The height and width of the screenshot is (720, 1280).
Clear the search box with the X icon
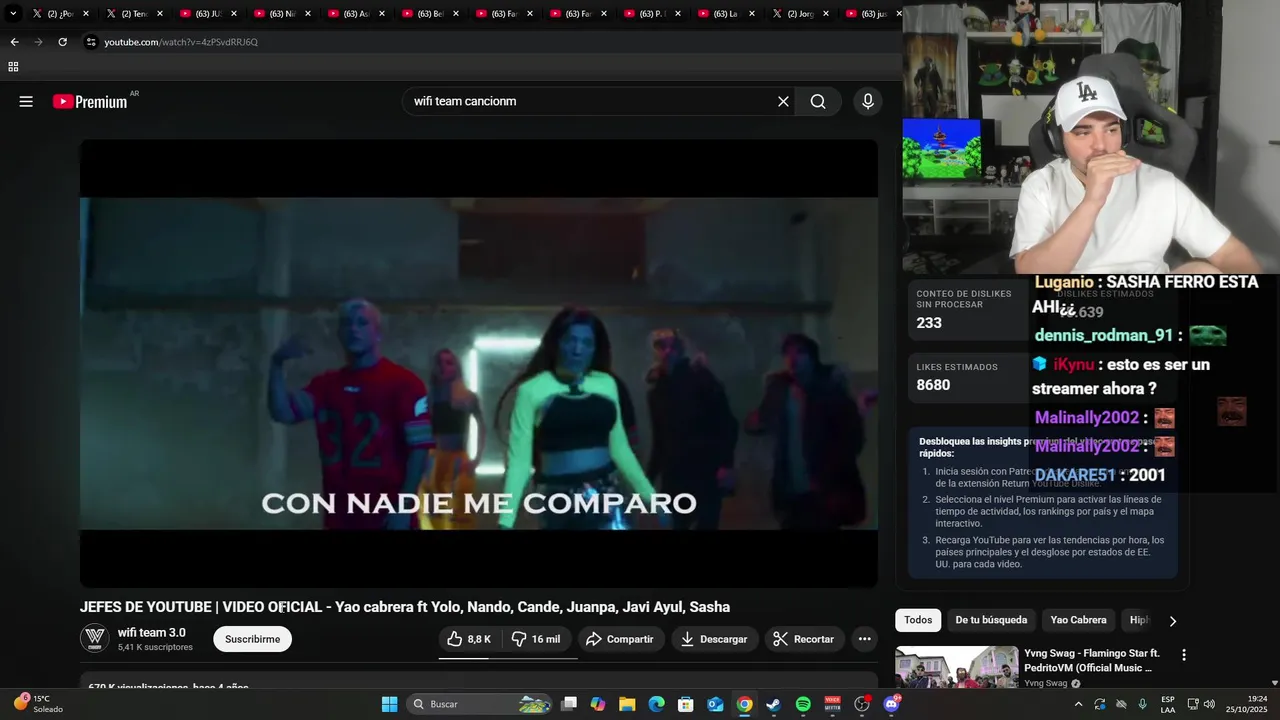pyautogui.click(x=783, y=101)
